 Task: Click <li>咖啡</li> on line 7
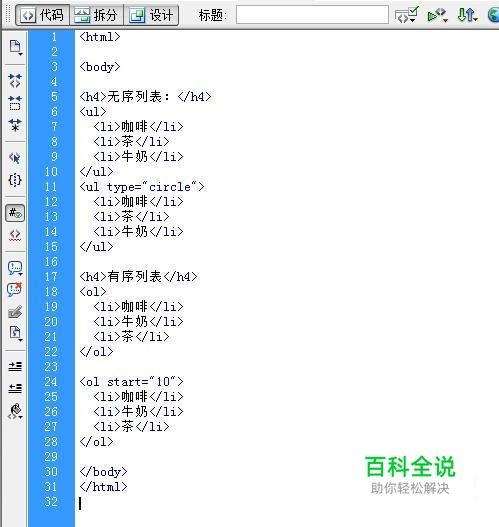[x=138, y=127]
